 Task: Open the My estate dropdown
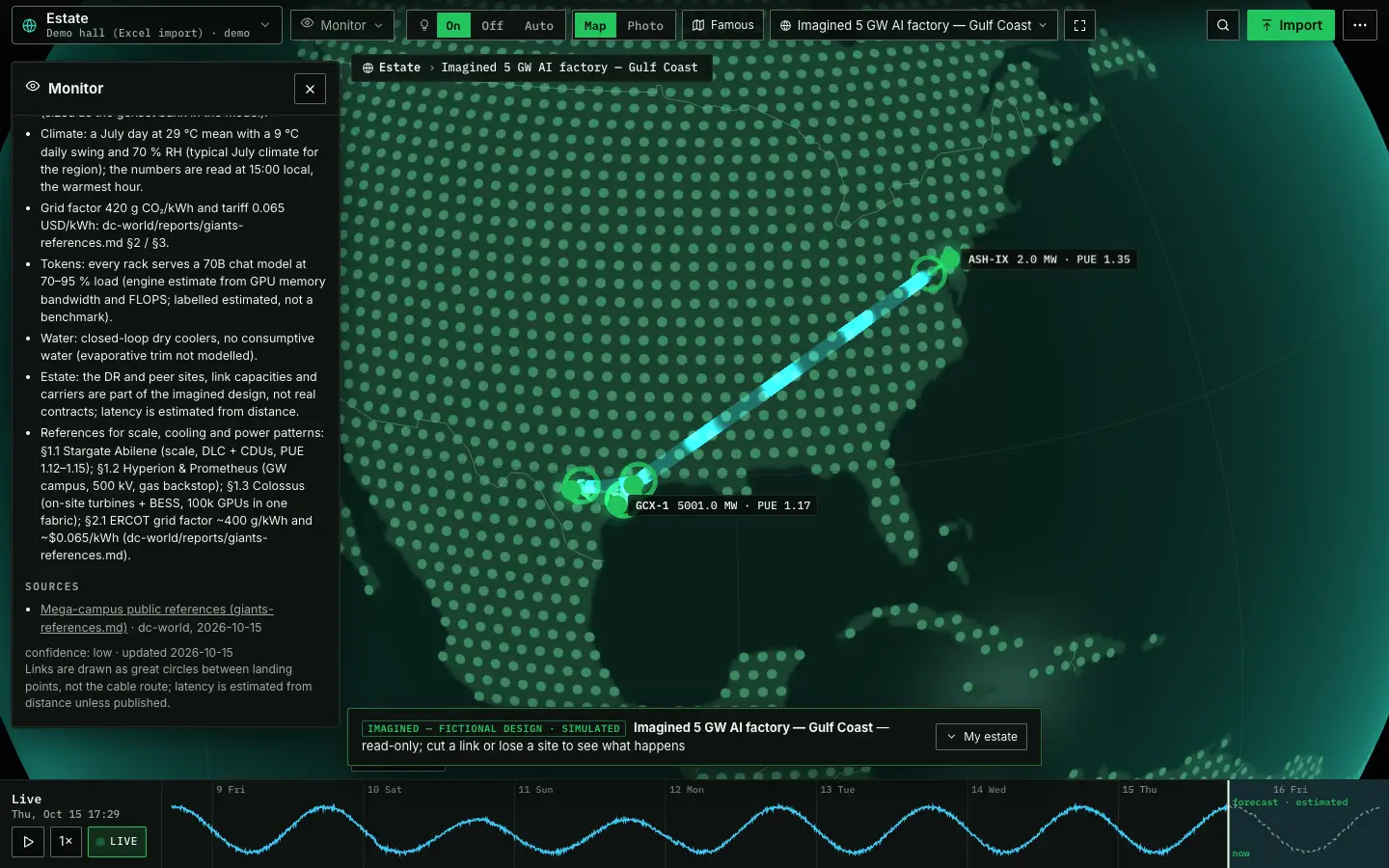(x=981, y=737)
